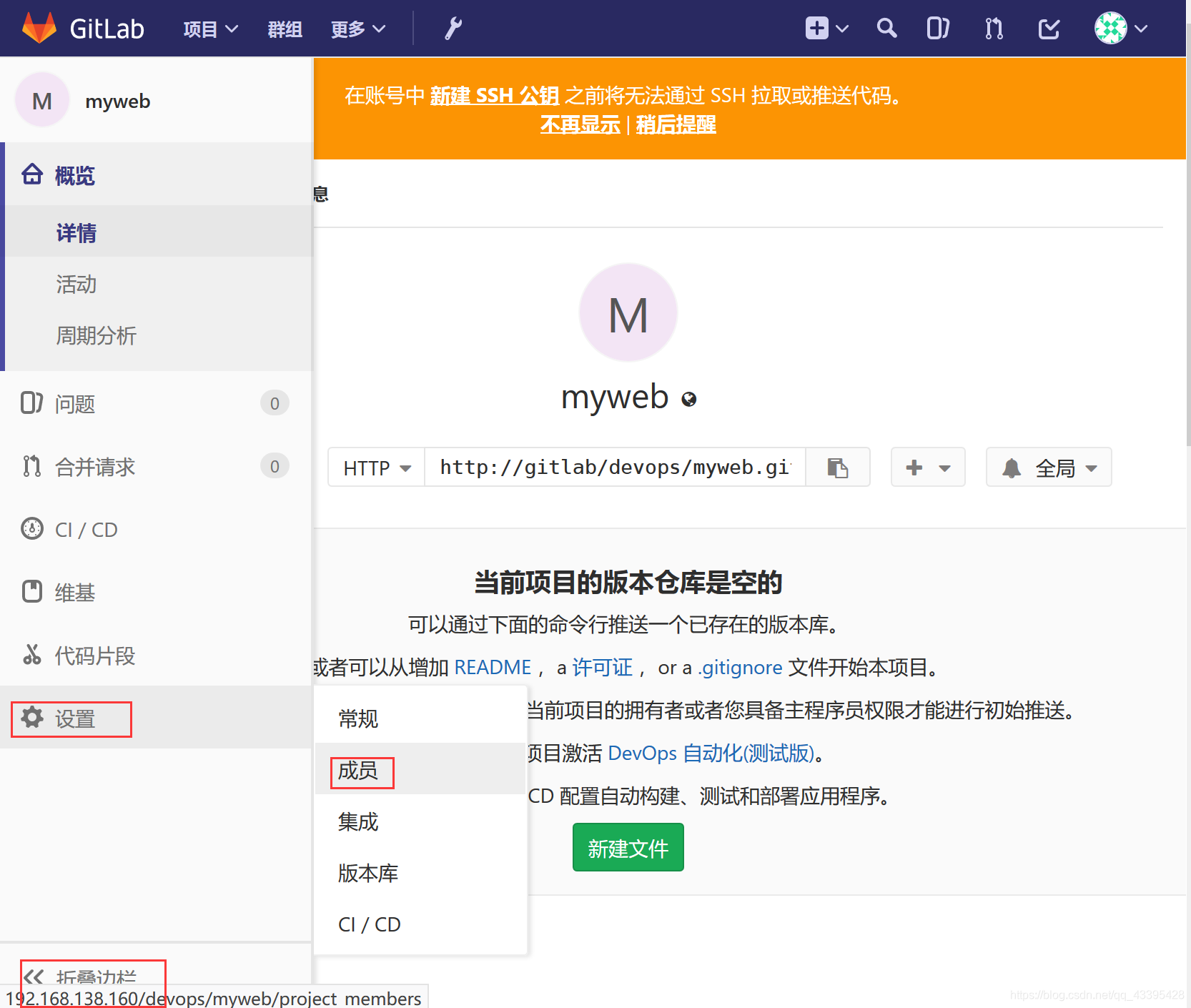Click the merge request sidebar icon
The width and height of the screenshot is (1191, 1008).
pyautogui.click(x=31, y=466)
